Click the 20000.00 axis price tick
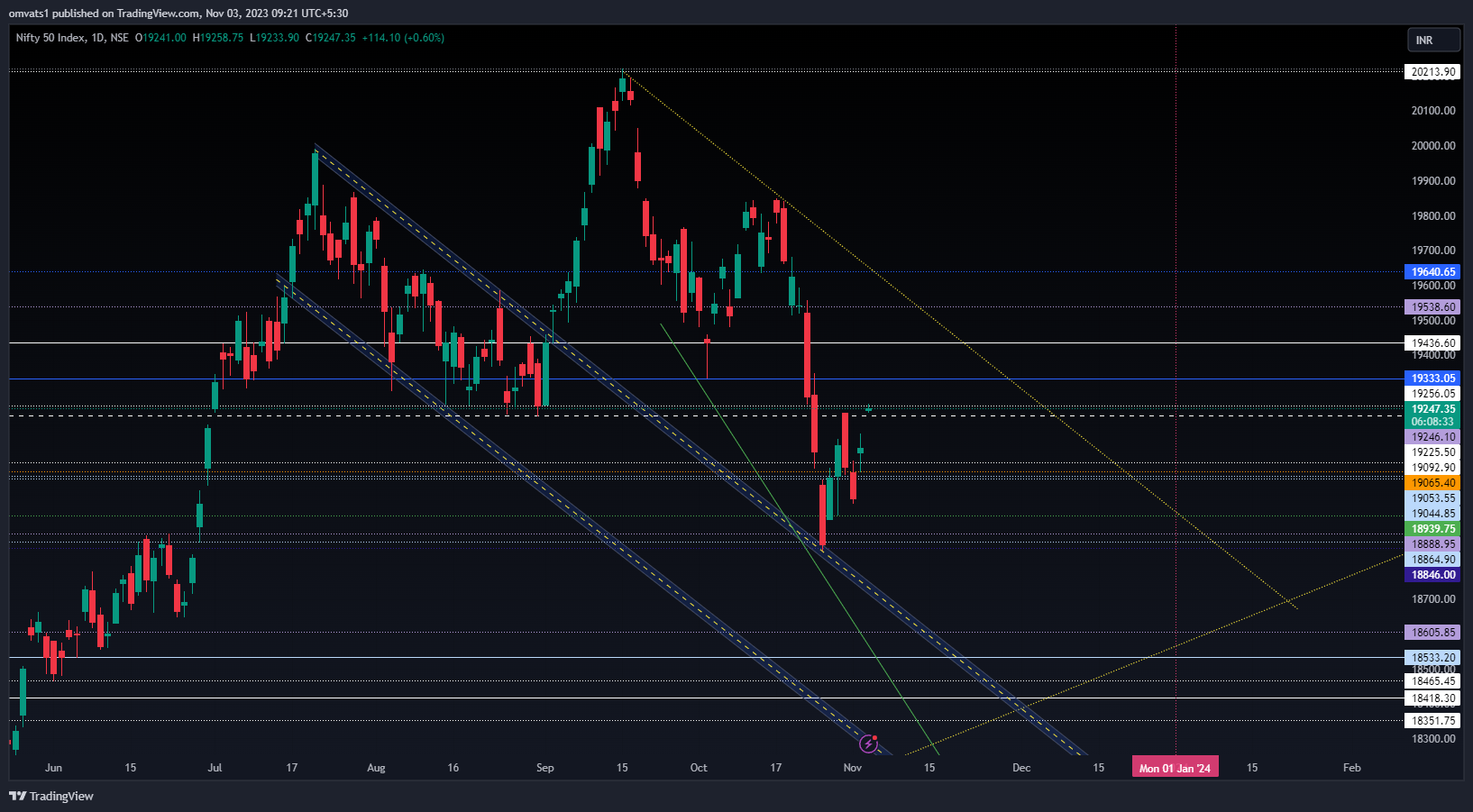Image resolution: width=1473 pixels, height=812 pixels. 1433,146
